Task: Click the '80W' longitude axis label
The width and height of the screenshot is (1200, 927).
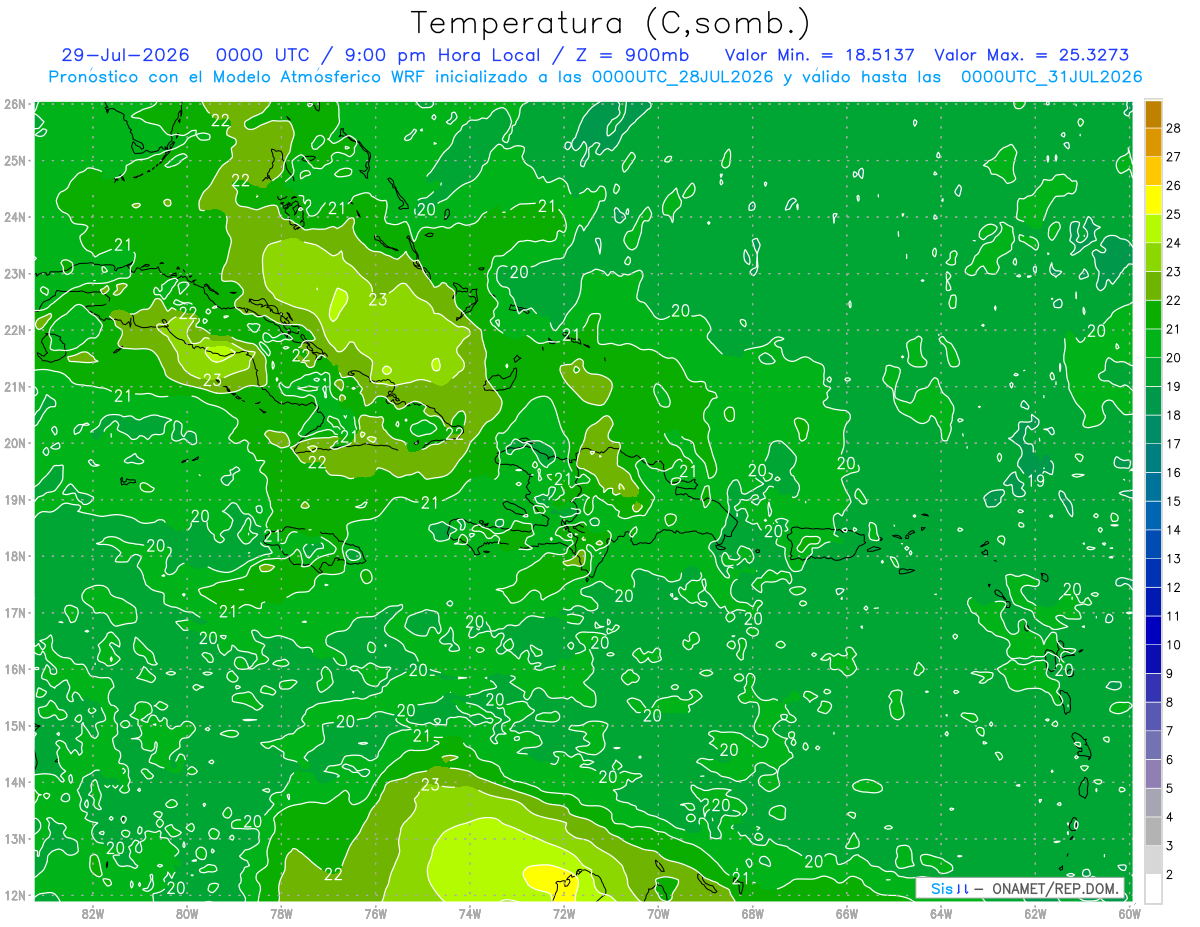Action: click(187, 912)
